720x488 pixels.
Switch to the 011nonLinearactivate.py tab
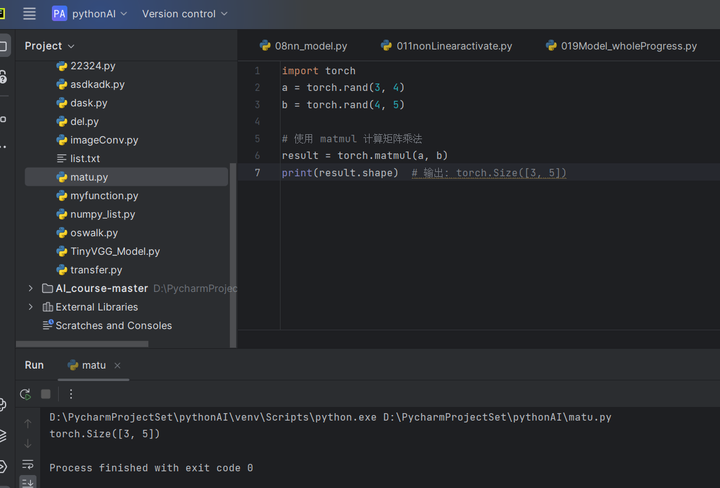click(446, 45)
